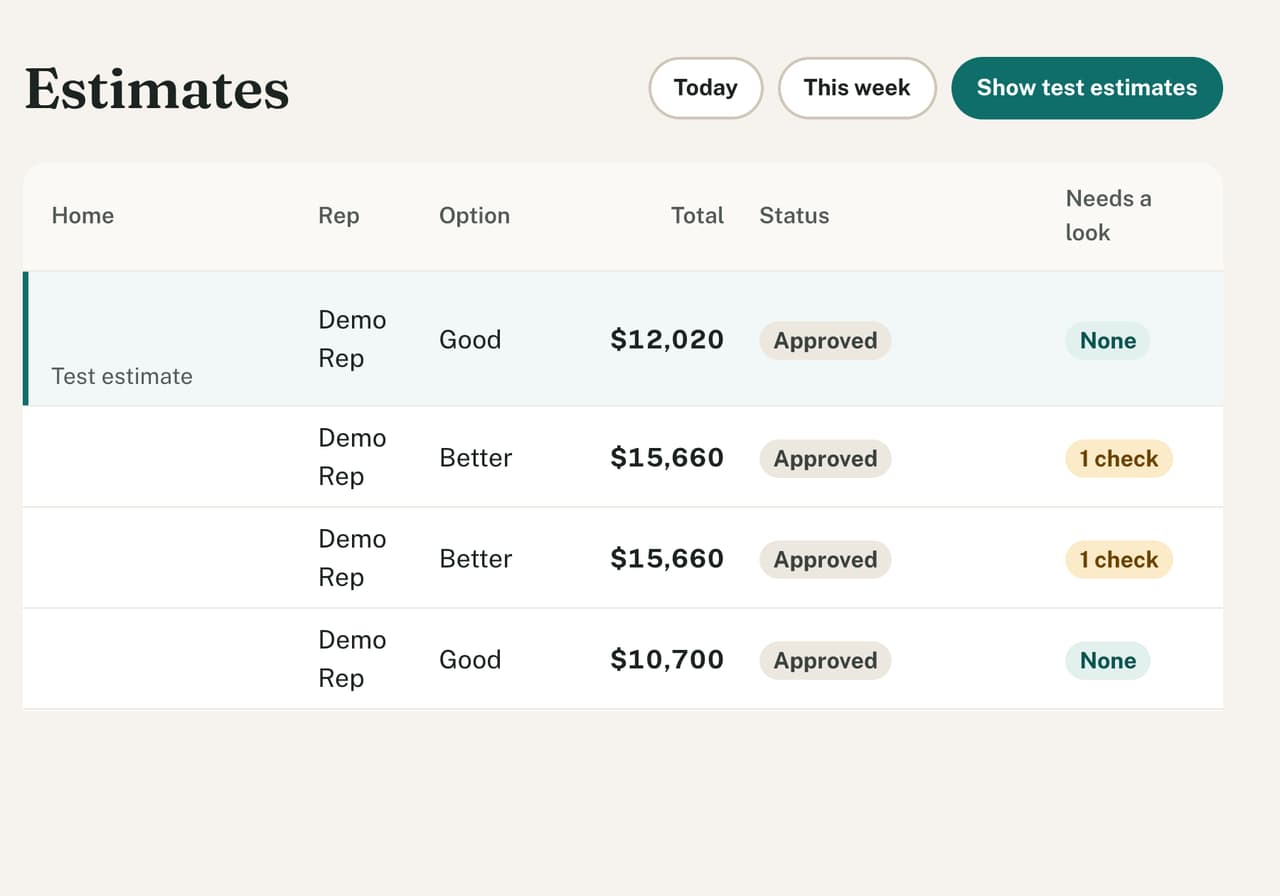Click the Option column header
The image size is (1280, 896).
[474, 216]
